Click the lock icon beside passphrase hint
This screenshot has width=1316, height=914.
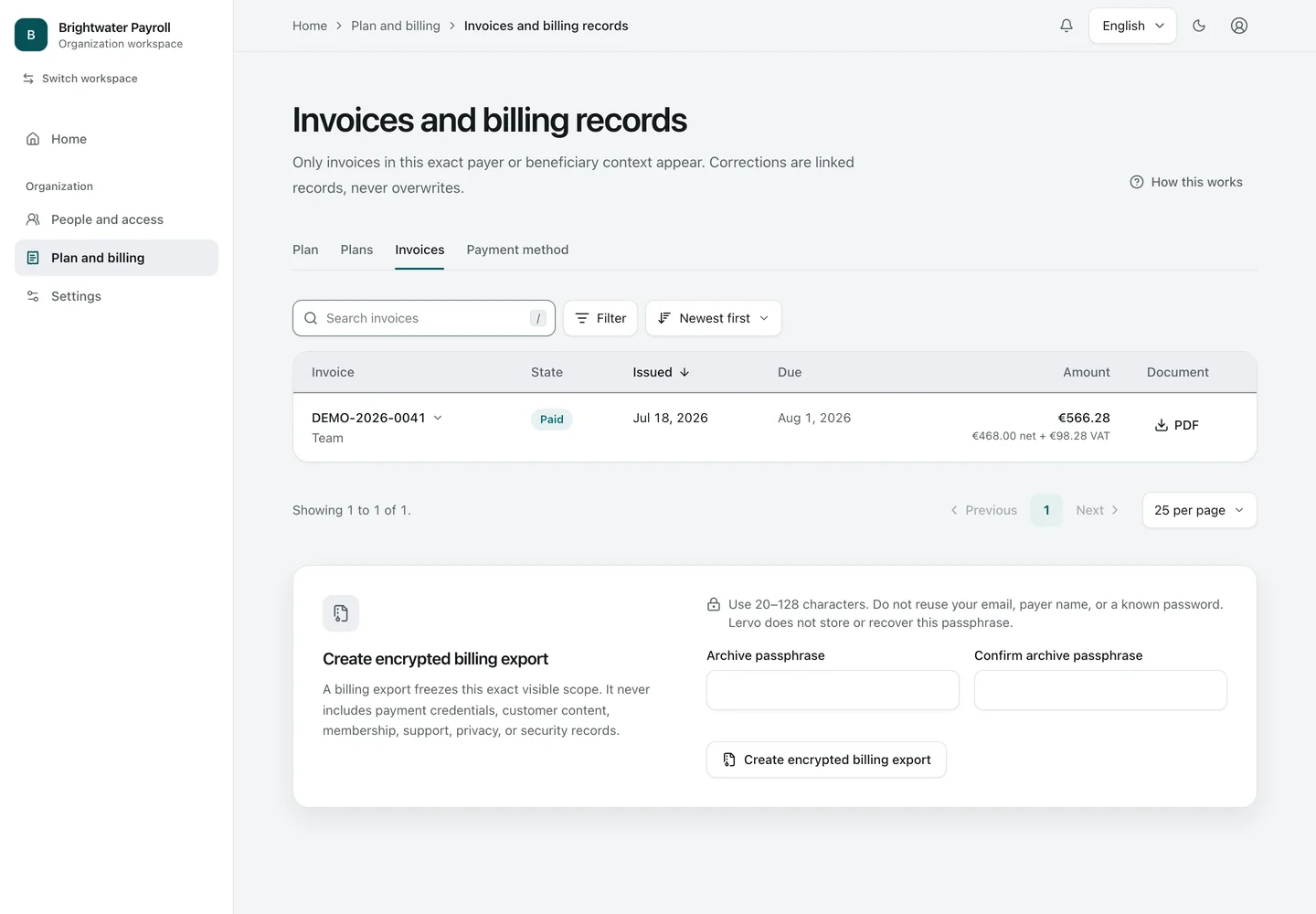click(714, 604)
